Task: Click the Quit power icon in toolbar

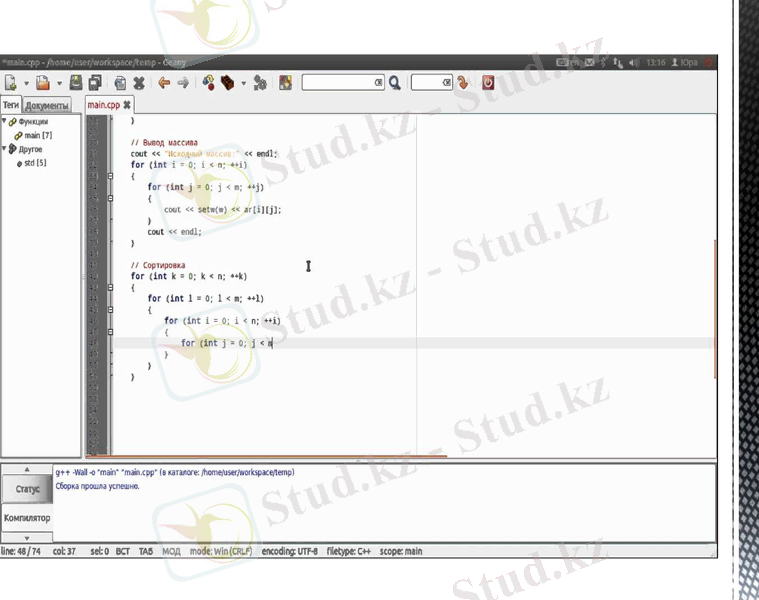Action: pyautogui.click(x=488, y=83)
